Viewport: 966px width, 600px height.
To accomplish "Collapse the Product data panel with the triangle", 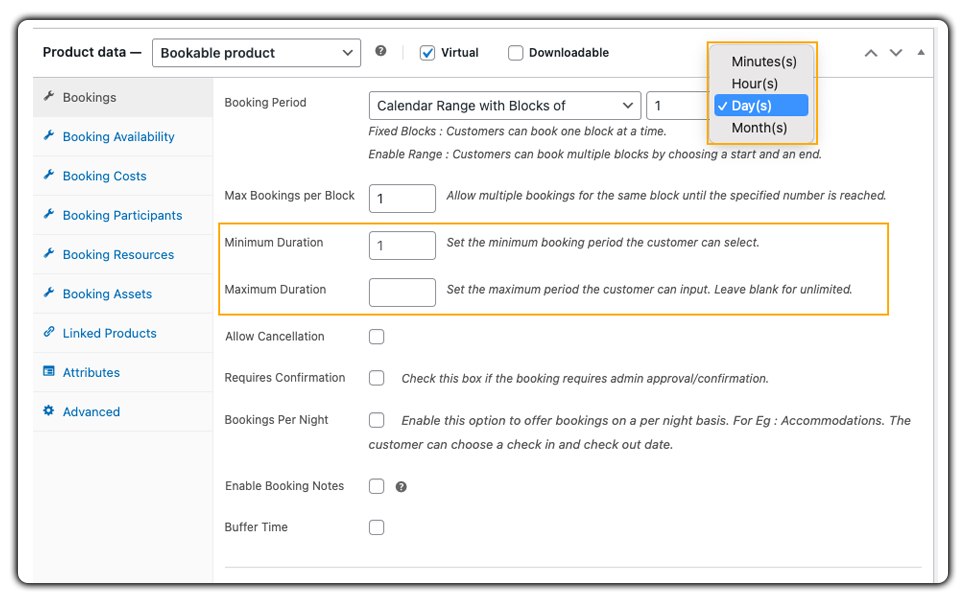I will pyautogui.click(x=921, y=52).
